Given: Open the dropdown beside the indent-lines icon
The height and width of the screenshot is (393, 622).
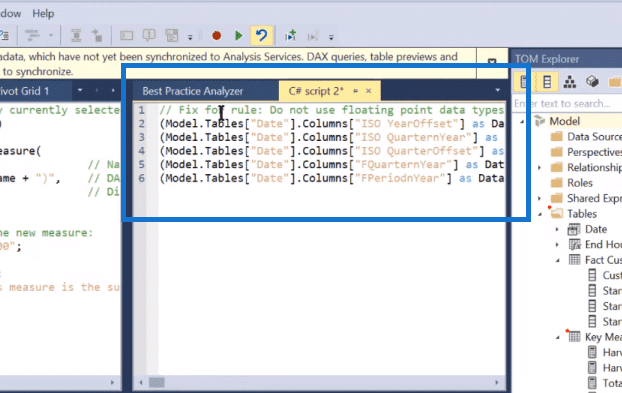Looking at the screenshot, I should point(51,36).
